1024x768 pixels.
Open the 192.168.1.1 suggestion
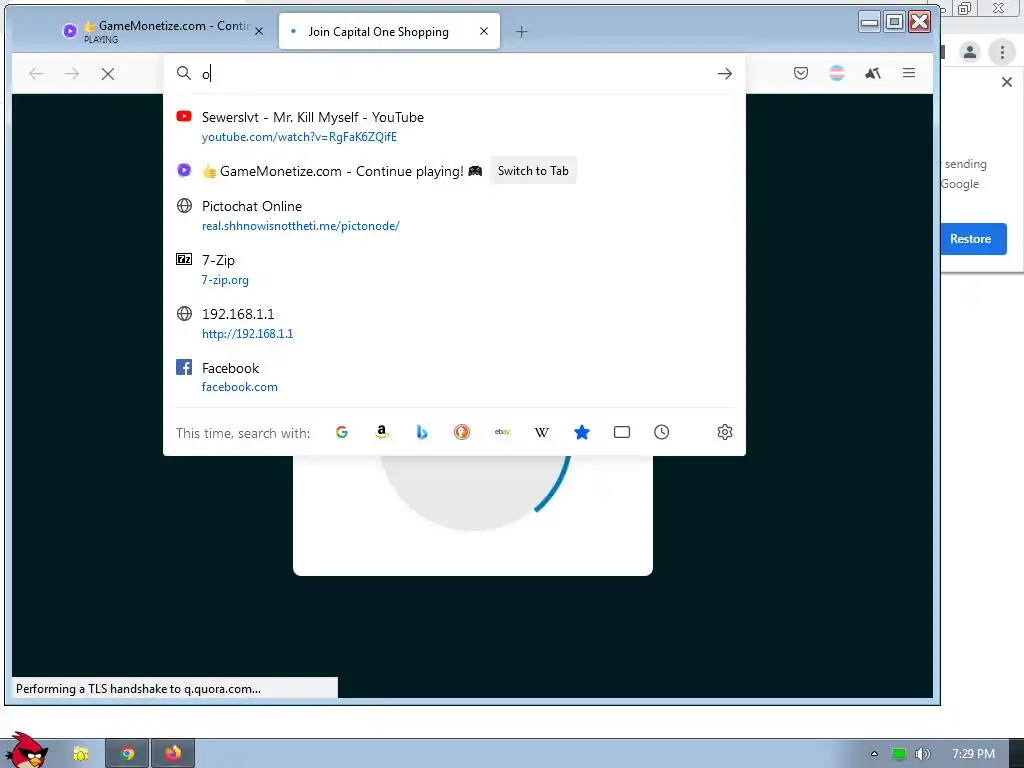[455, 323]
